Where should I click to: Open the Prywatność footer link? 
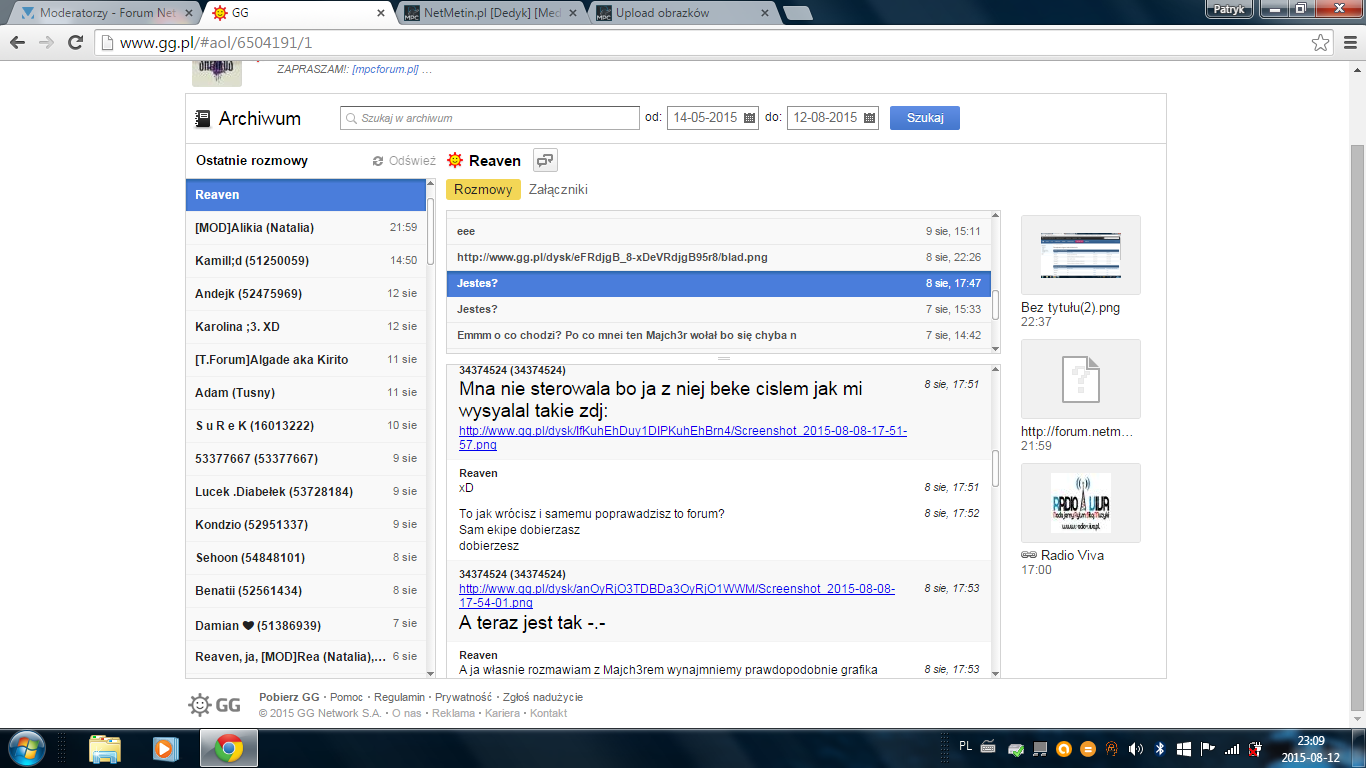463,697
